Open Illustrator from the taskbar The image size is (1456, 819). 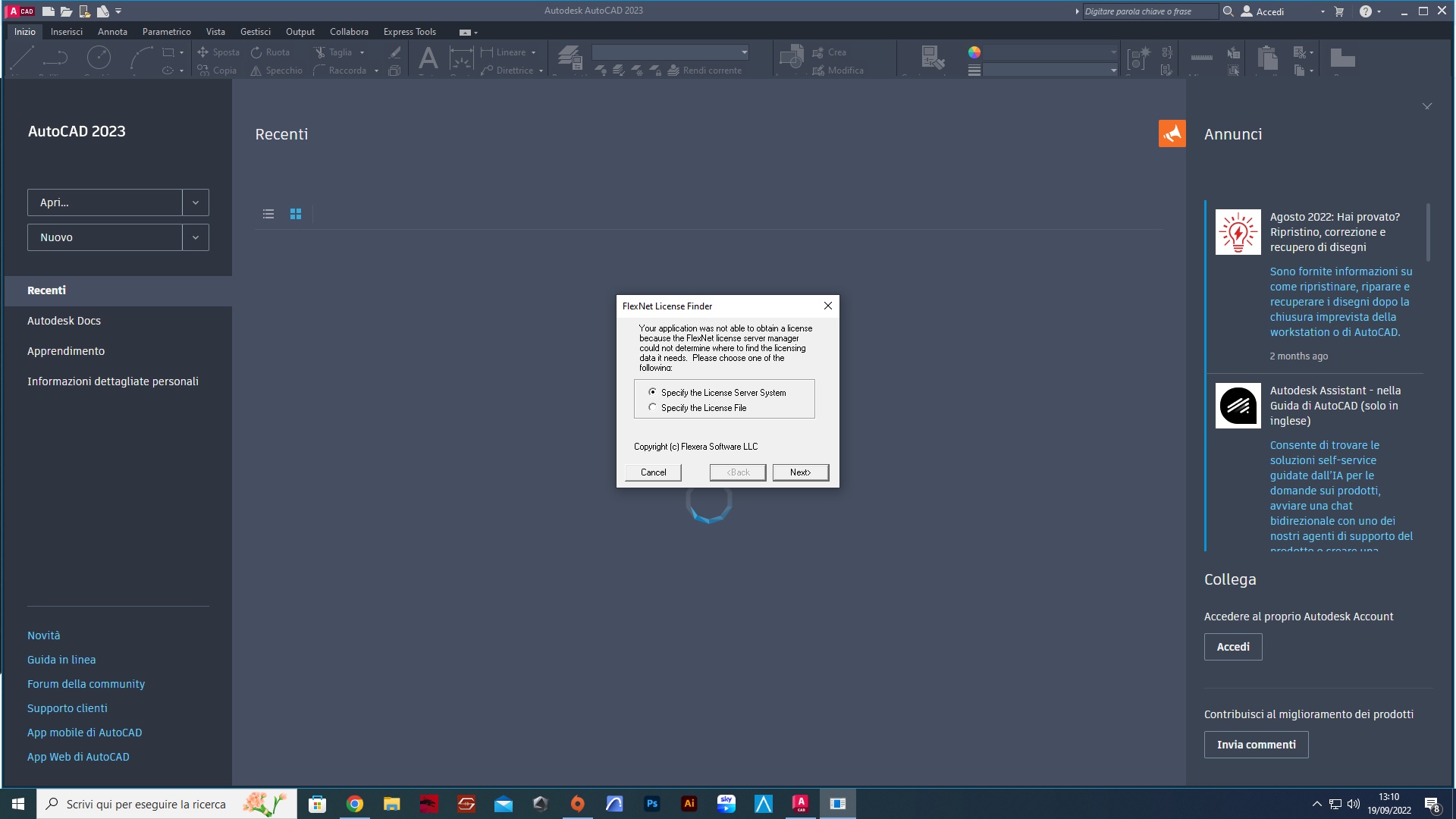(689, 804)
